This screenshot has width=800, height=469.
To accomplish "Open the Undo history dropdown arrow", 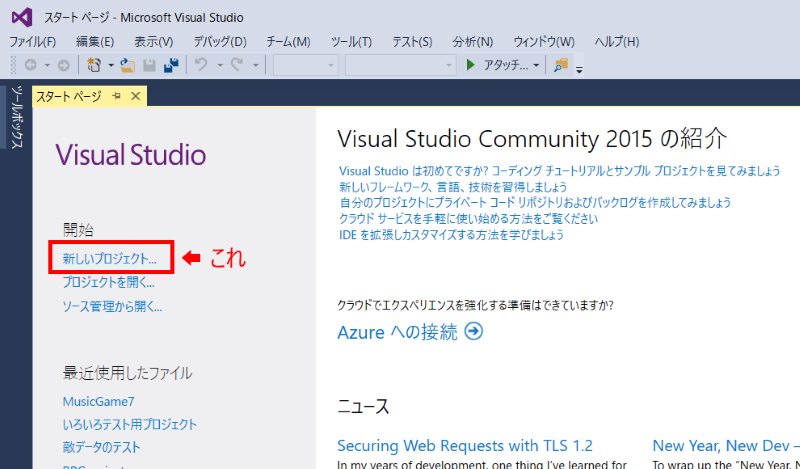I will (220, 65).
